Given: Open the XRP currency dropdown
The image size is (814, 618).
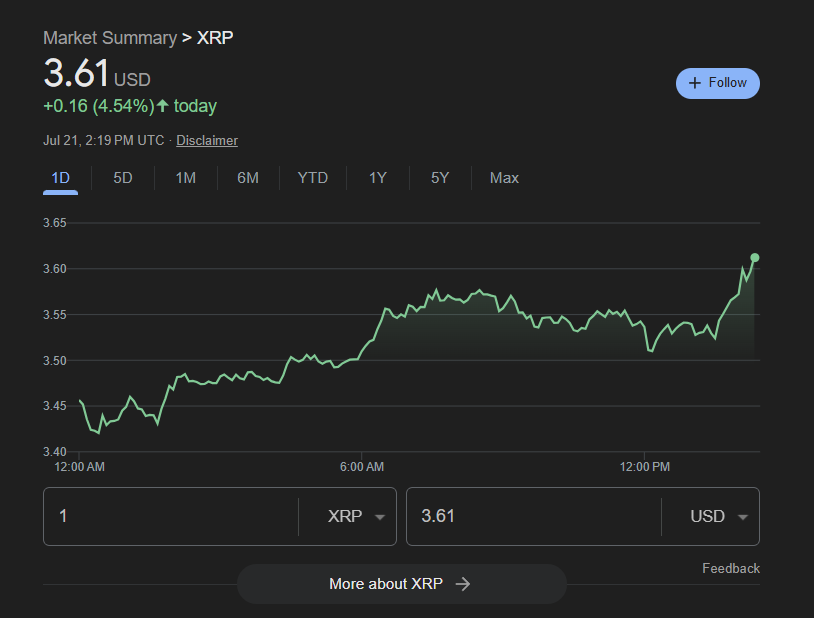Looking at the screenshot, I should pos(356,516).
